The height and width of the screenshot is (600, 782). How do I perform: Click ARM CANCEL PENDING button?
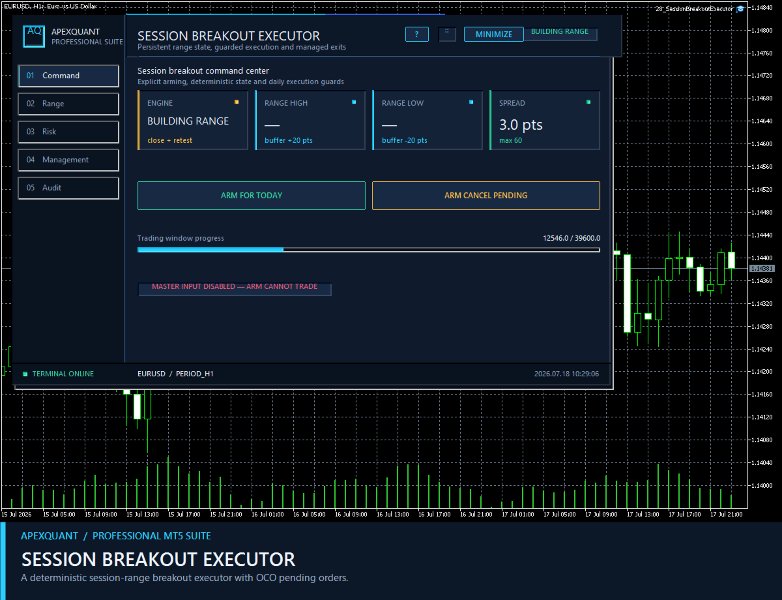pyautogui.click(x=486, y=196)
